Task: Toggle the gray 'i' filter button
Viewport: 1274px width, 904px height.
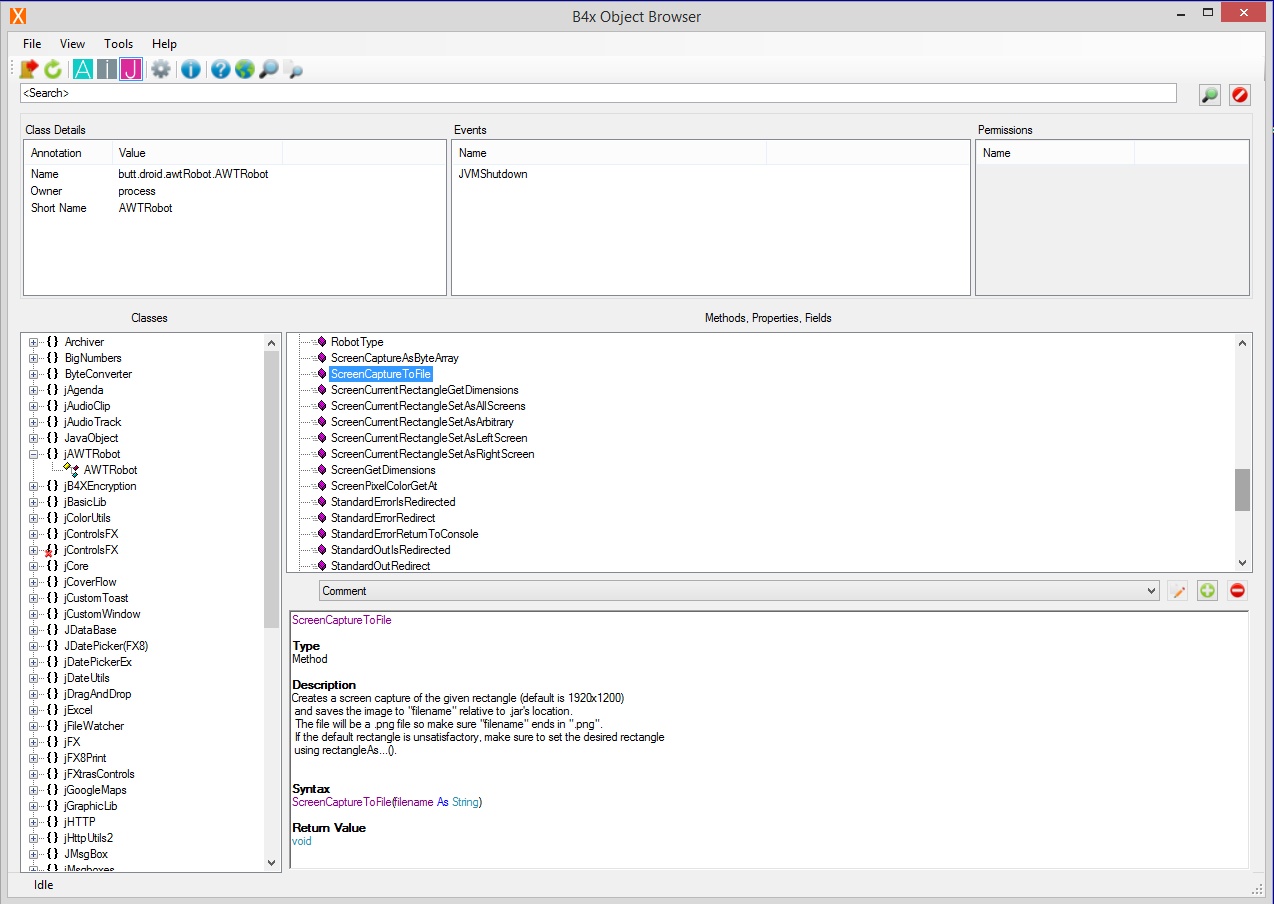Action: (x=106, y=69)
